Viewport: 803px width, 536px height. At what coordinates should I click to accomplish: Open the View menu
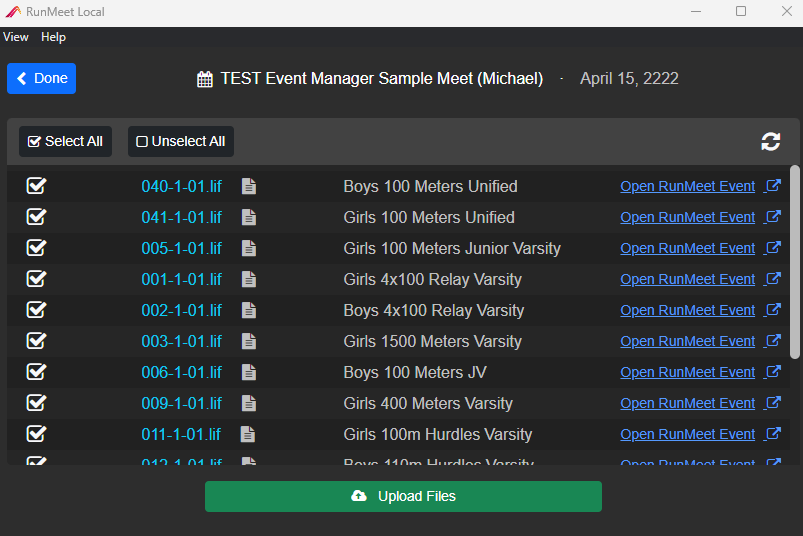click(x=16, y=37)
